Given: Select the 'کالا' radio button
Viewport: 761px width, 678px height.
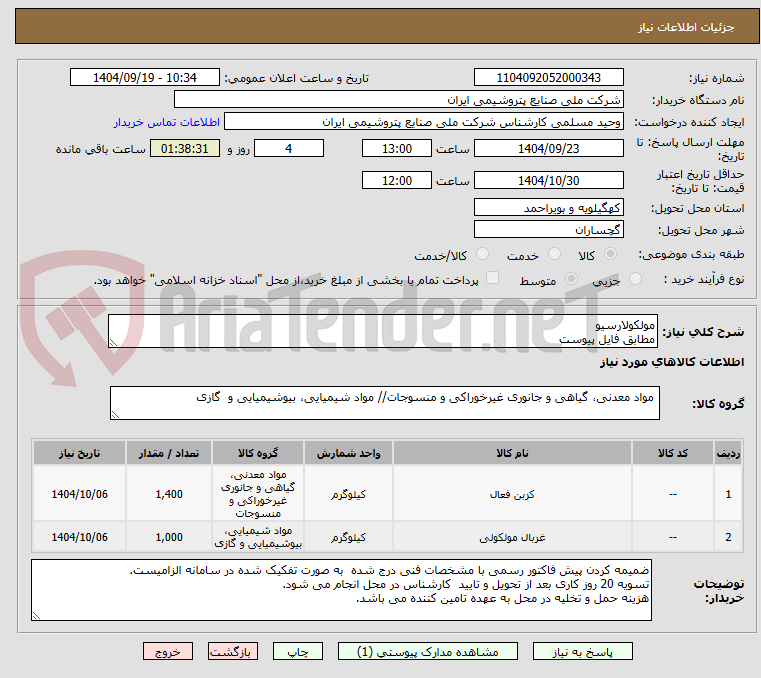Looking at the screenshot, I should [x=610, y=254].
